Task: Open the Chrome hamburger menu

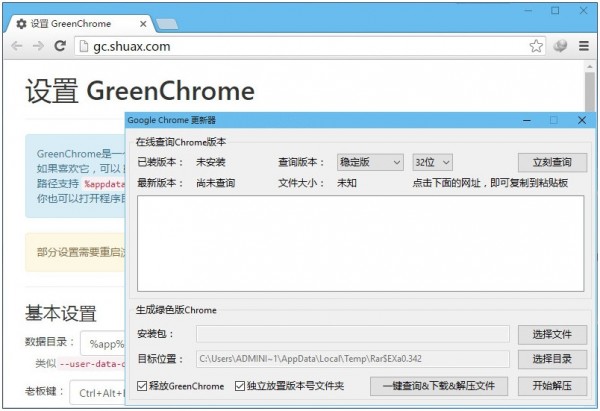Action: click(582, 46)
